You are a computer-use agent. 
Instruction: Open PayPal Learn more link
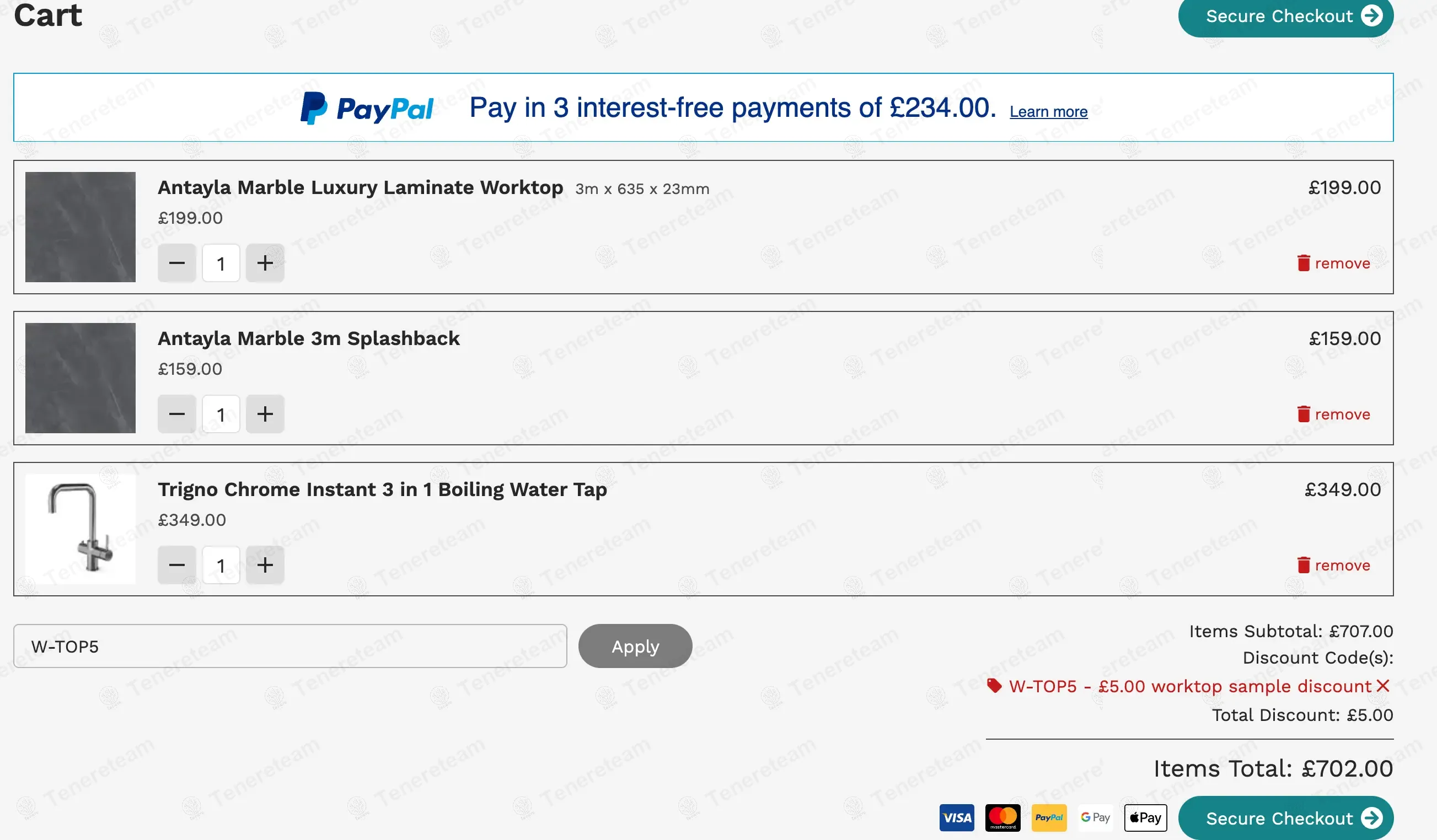(1049, 112)
